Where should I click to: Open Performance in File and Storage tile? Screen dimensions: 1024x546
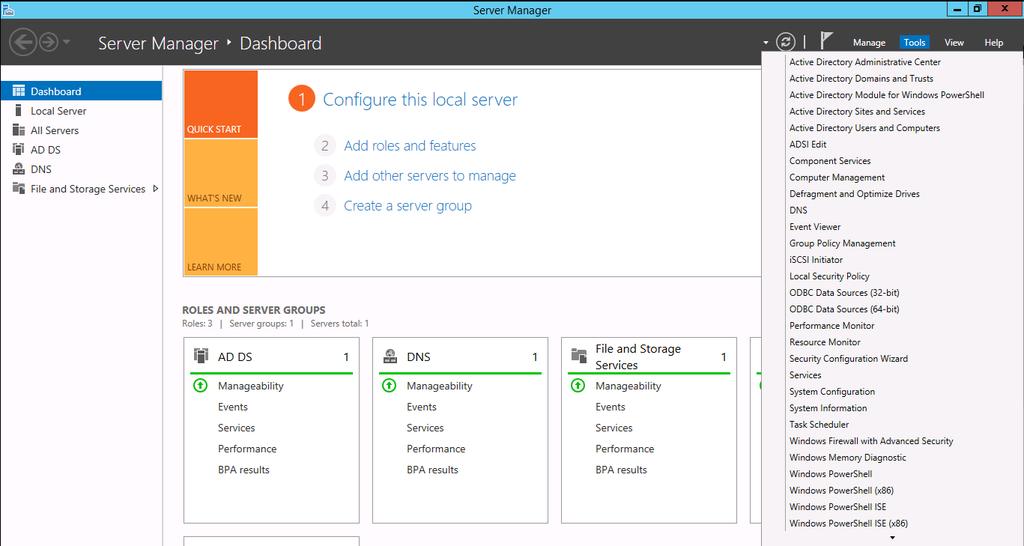pos(624,449)
